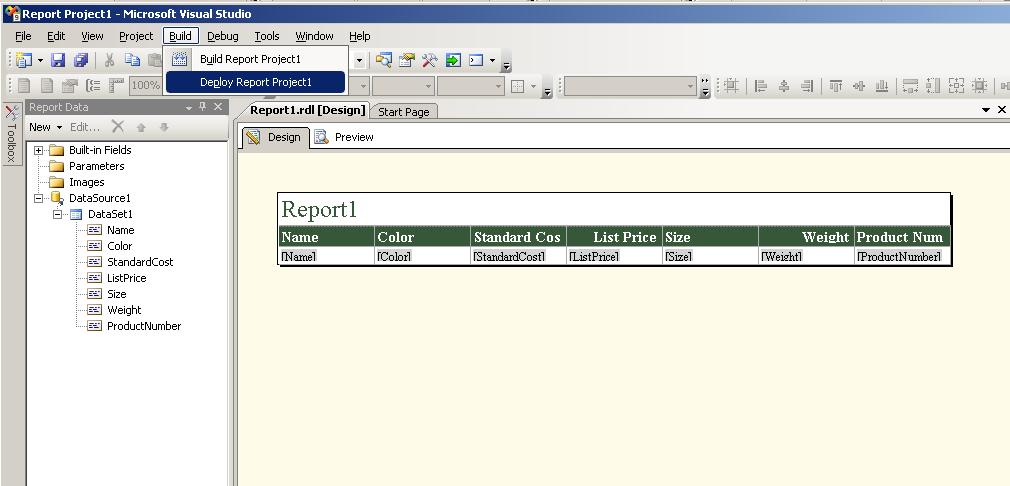The image size is (1010, 486).
Task: Click the Toolbox hammer-and-wrench icon
Action: 430,61
